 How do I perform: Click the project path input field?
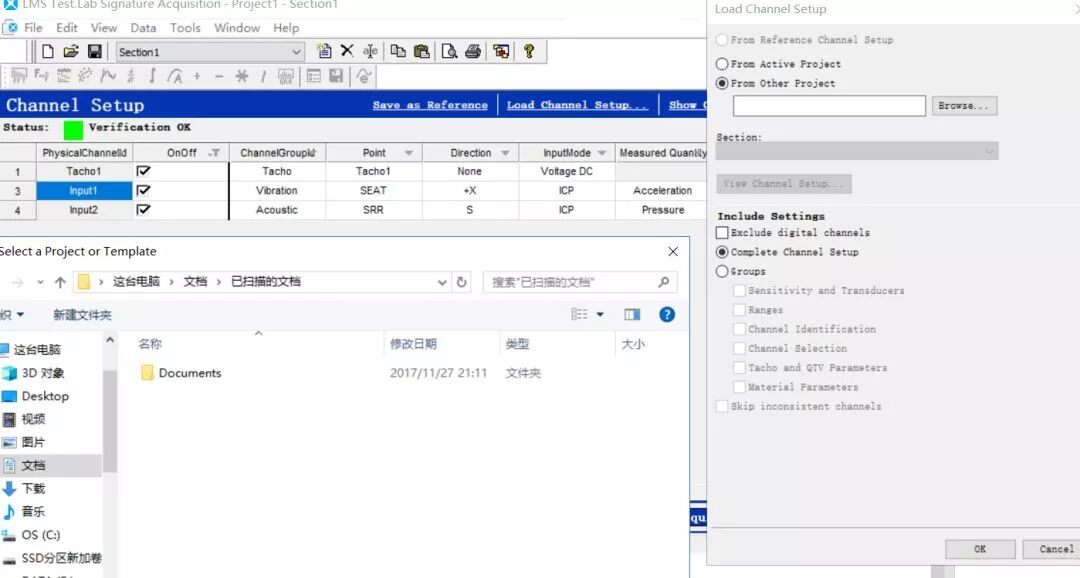pos(829,105)
